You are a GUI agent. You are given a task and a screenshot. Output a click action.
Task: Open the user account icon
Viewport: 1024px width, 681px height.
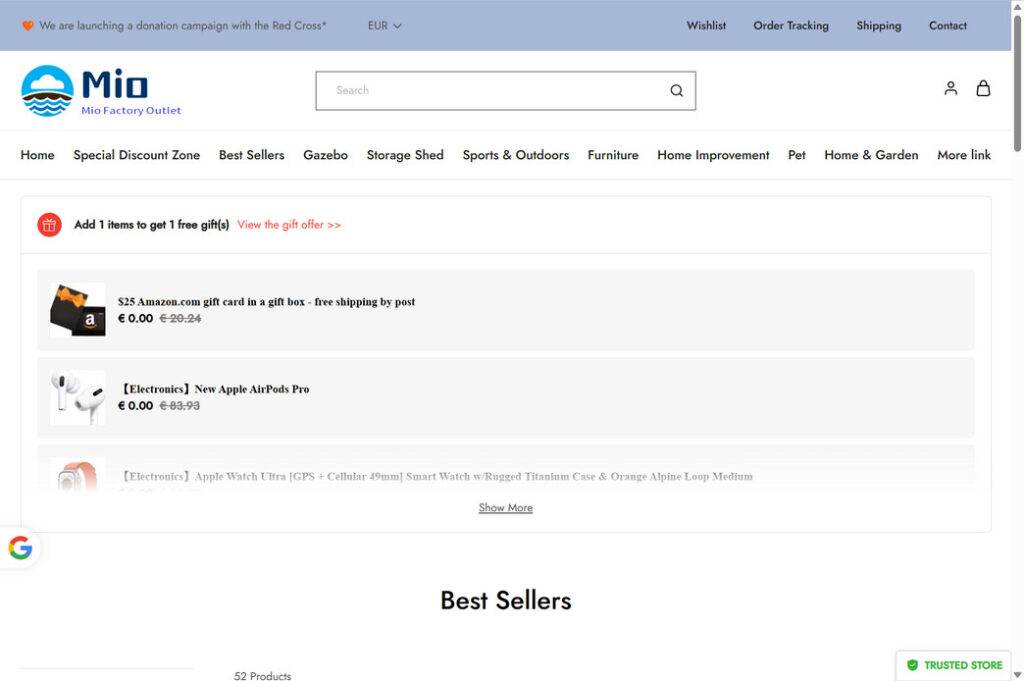pyautogui.click(x=950, y=88)
